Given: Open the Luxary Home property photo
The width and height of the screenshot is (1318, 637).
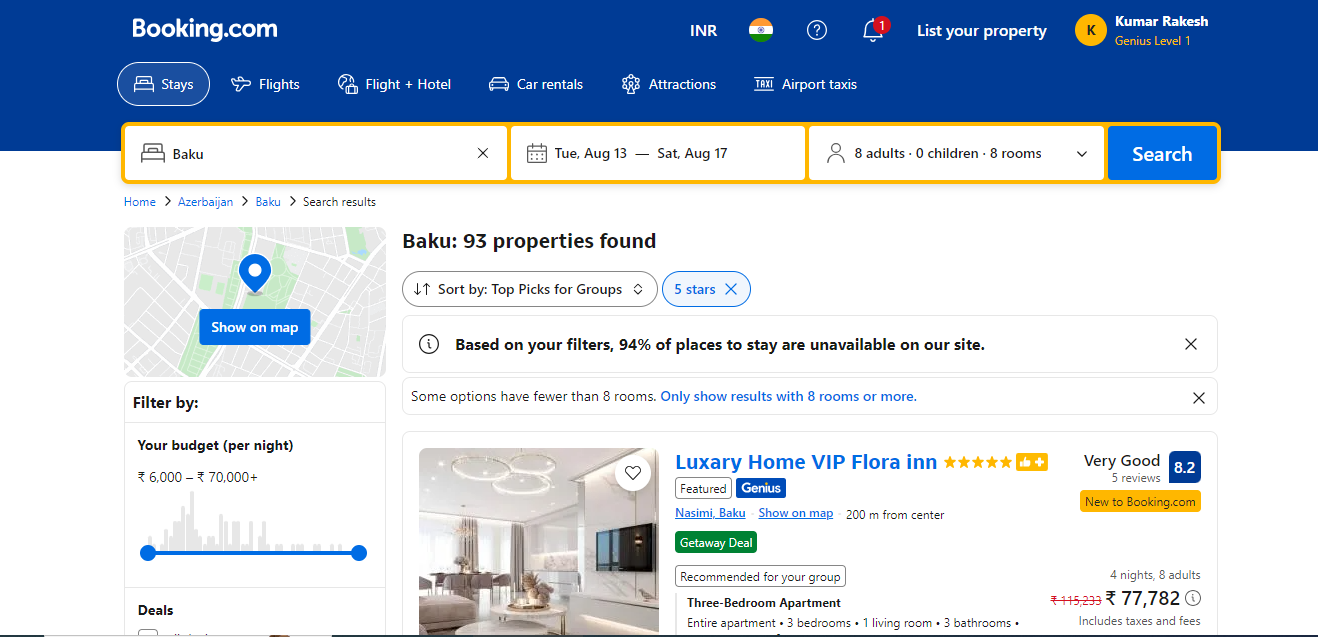Looking at the screenshot, I should point(539,541).
